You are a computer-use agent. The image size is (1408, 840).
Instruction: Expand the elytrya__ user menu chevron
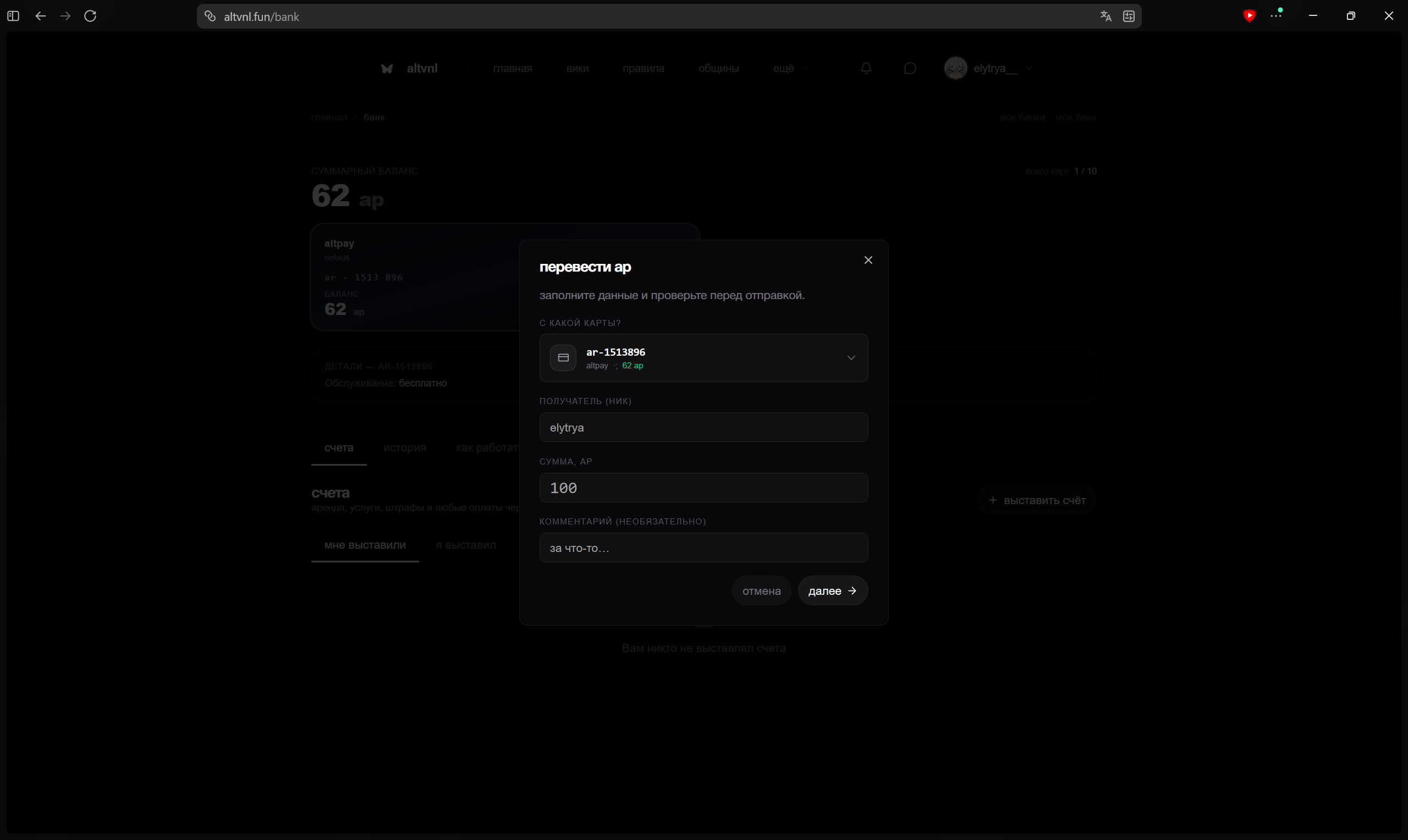click(x=1028, y=69)
